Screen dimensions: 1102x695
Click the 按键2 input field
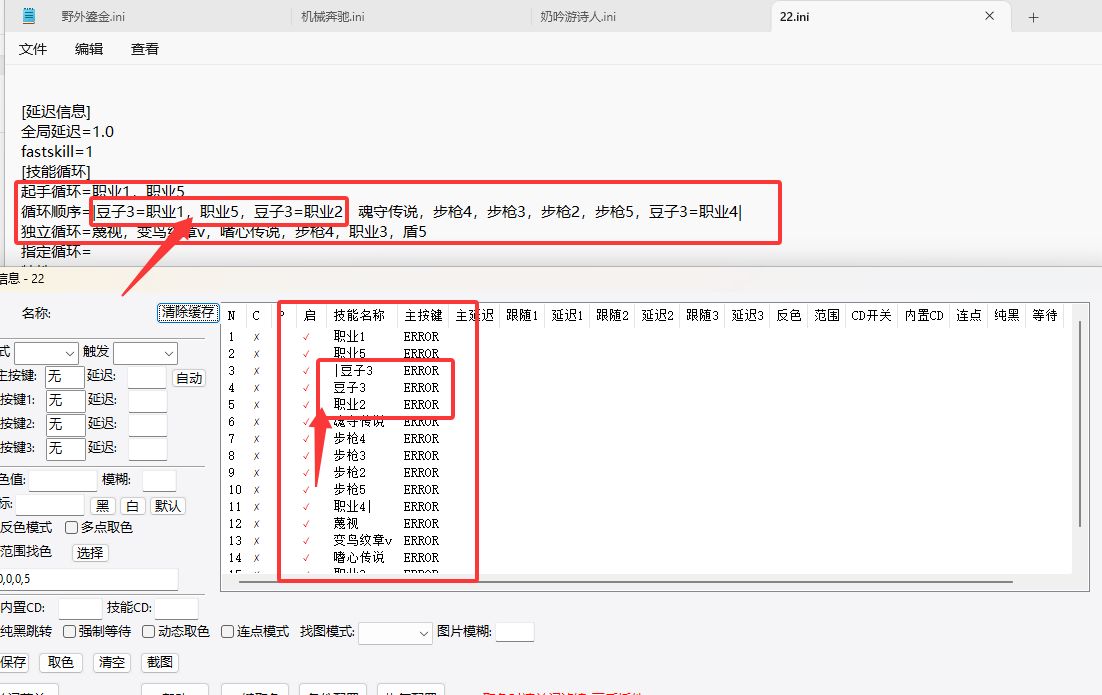tap(65, 424)
